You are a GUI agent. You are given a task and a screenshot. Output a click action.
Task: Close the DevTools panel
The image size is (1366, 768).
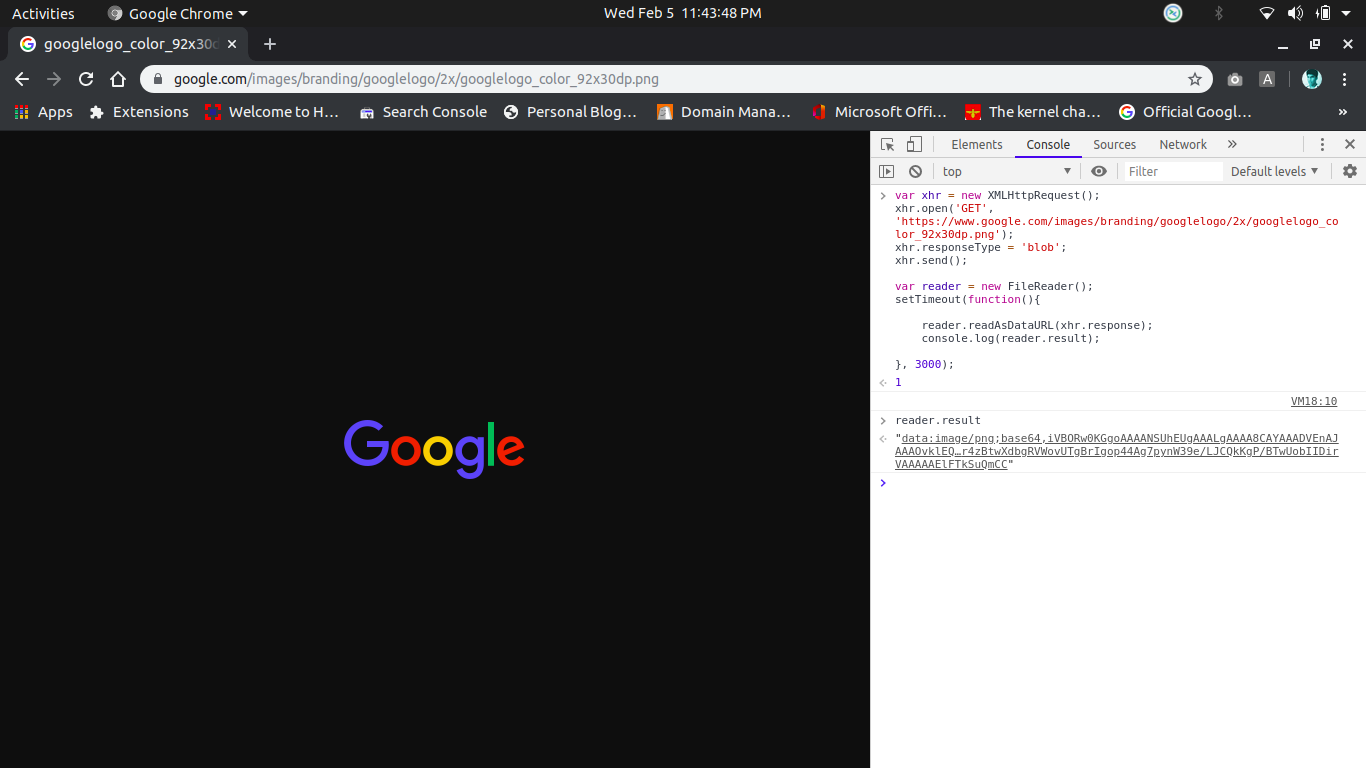pyautogui.click(x=1350, y=145)
